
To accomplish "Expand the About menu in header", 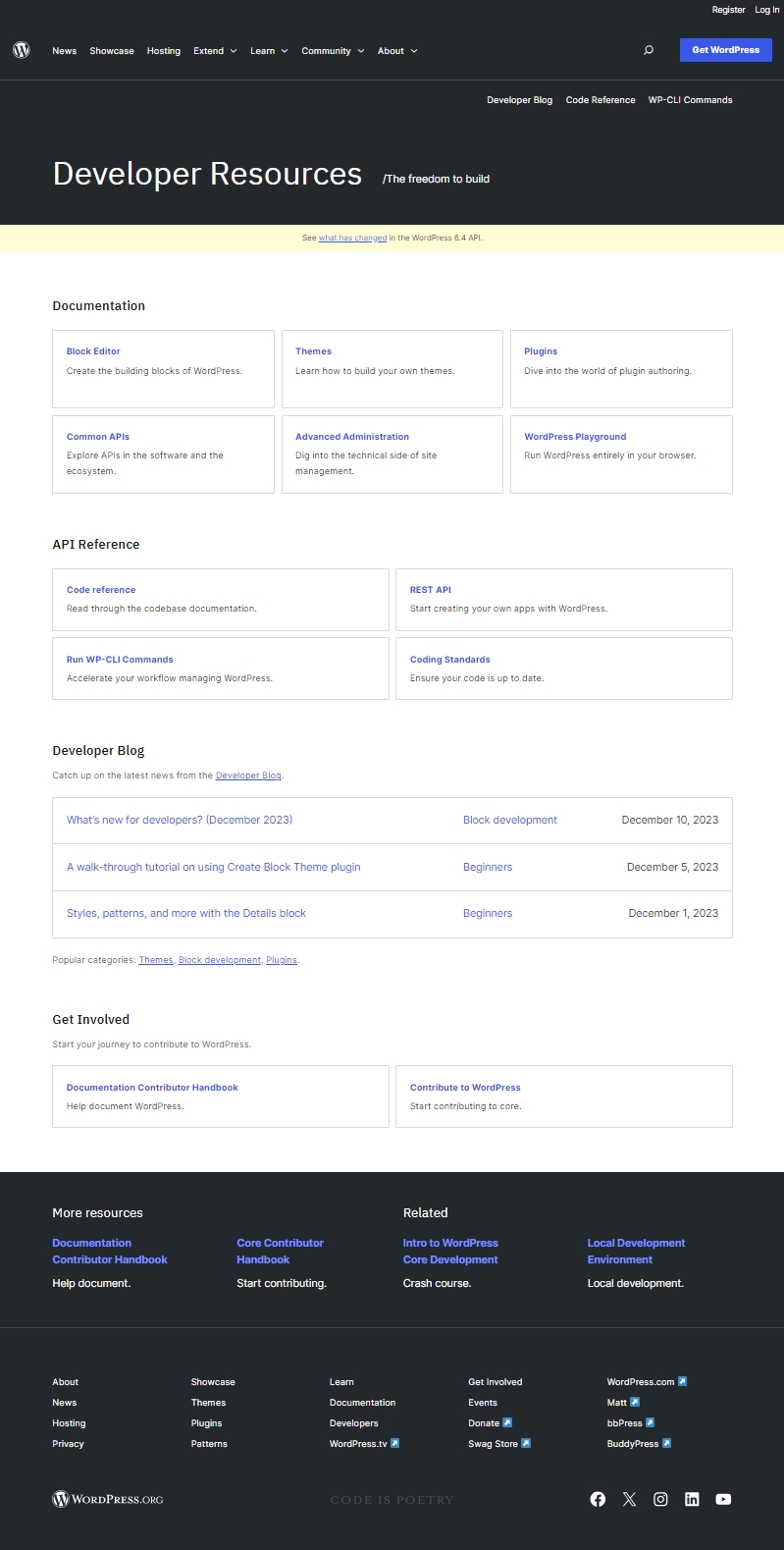I will 397,51.
